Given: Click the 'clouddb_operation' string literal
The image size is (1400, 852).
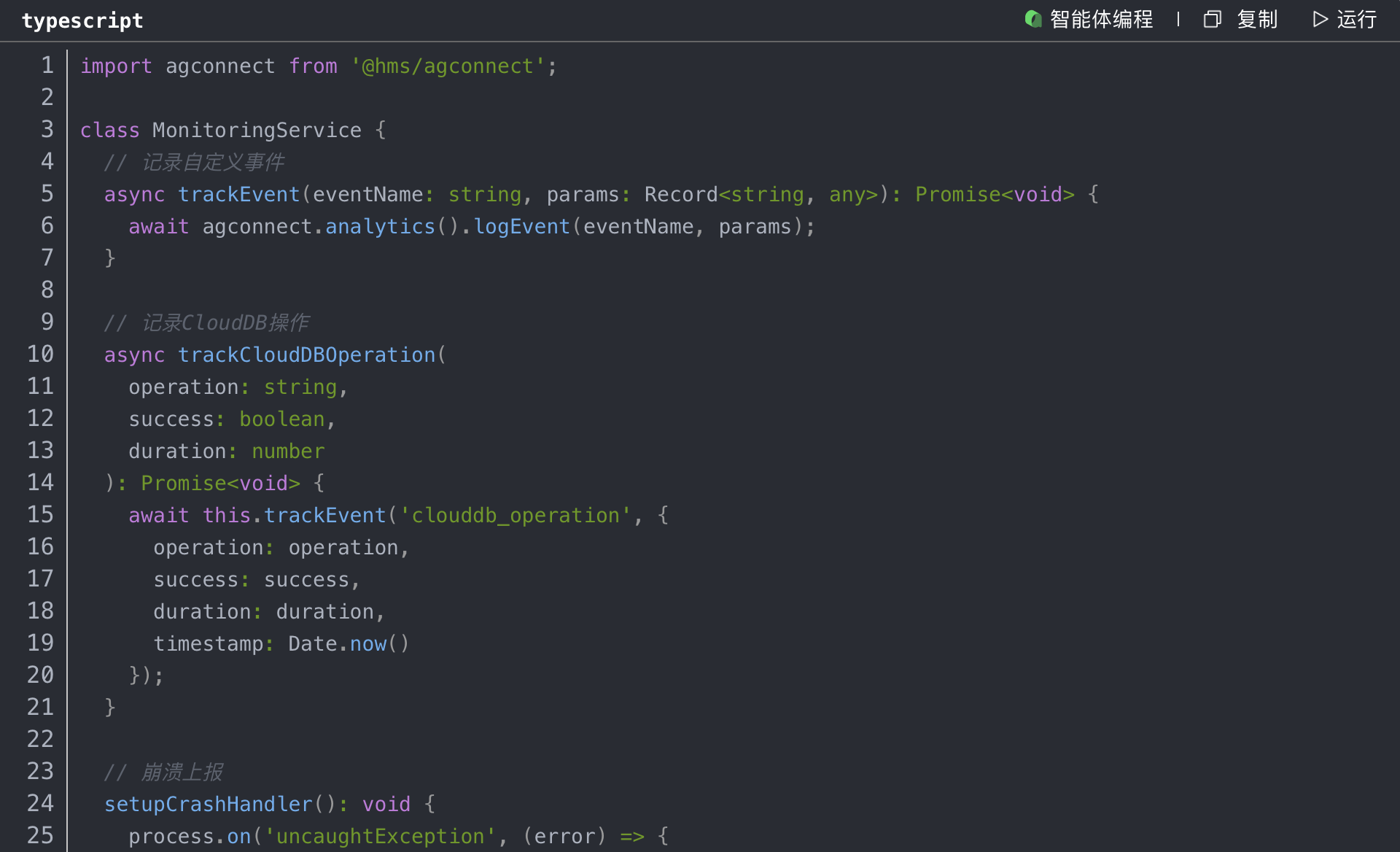Looking at the screenshot, I should pyautogui.click(x=515, y=516).
